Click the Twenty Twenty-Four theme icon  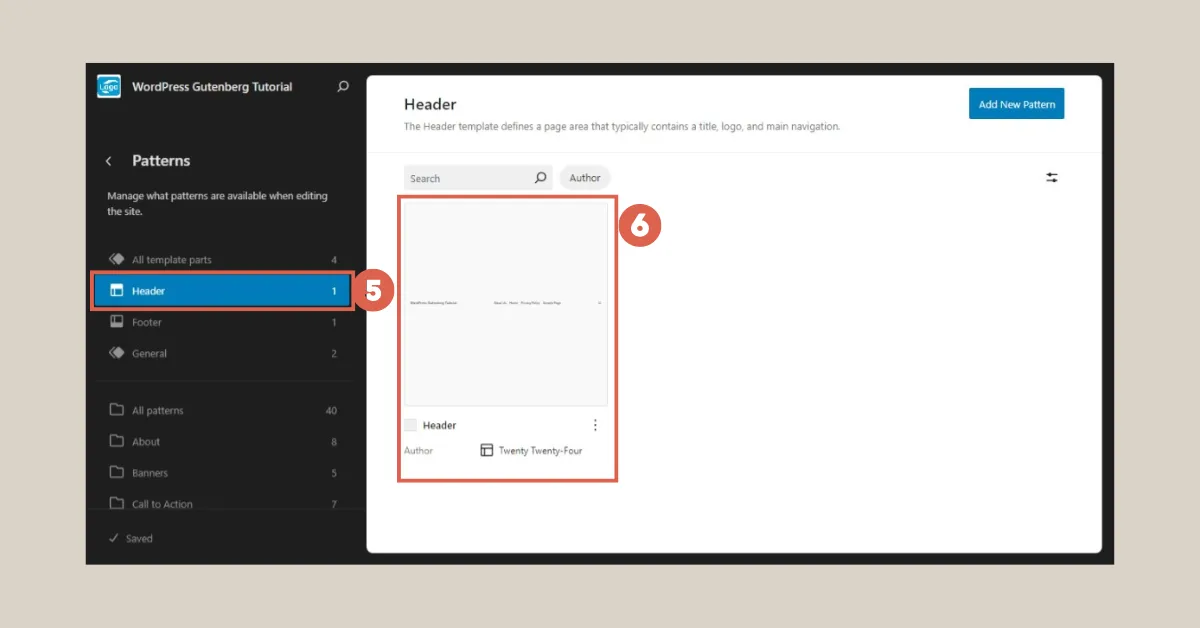(x=487, y=451)
